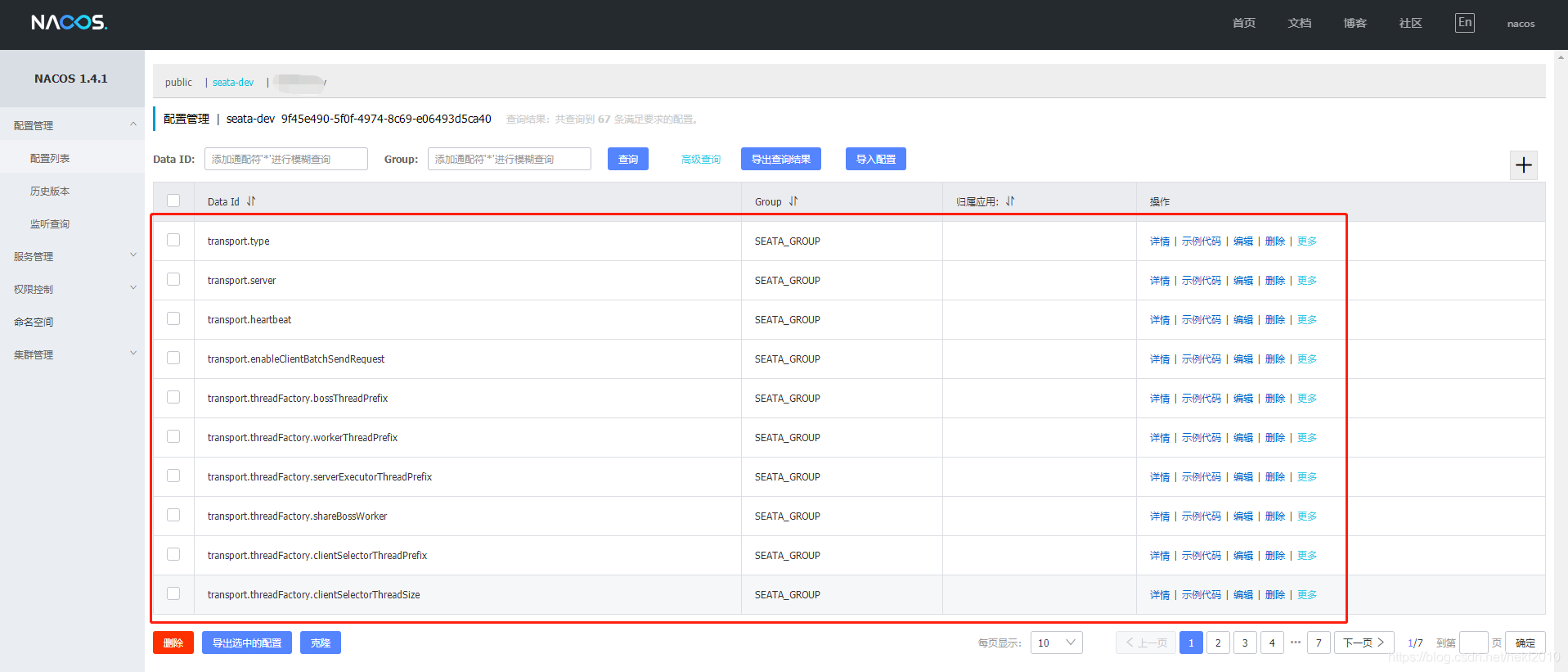1568x672 pixels.
Task: Open 文档 in top navigation
Action: coord(1299,23)
